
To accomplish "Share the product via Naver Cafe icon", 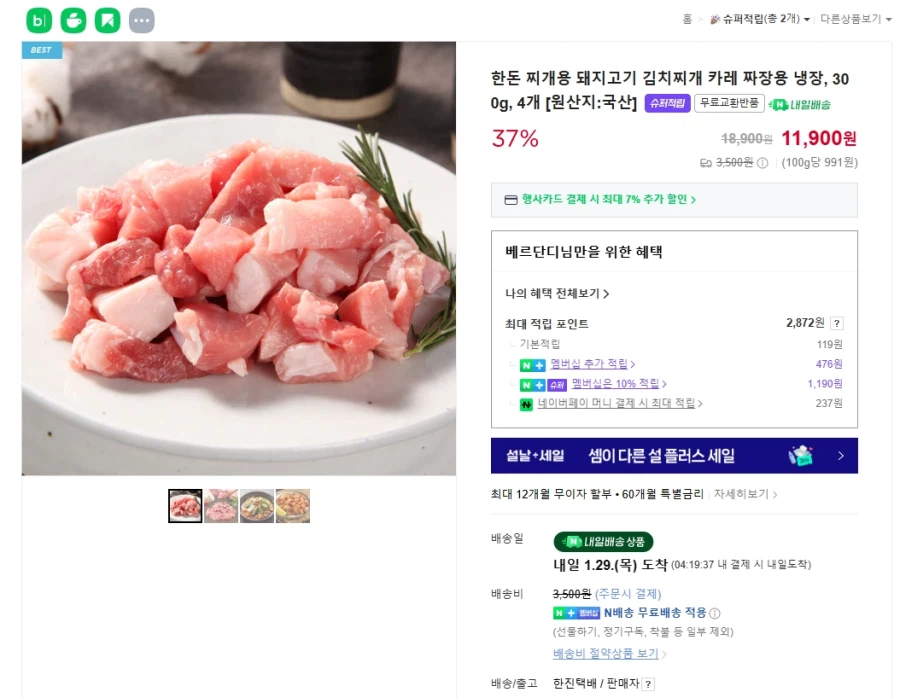I will click(x=73, y=19).
